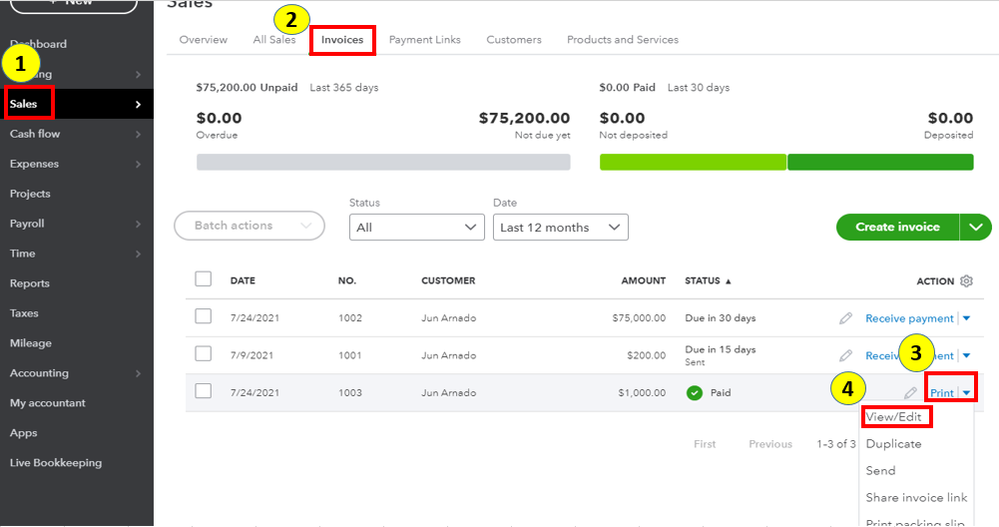999x527 pixels.
Task: Click the pencil icon for invoice 1003
Action: pyautogui.click(x=910, y=393)
